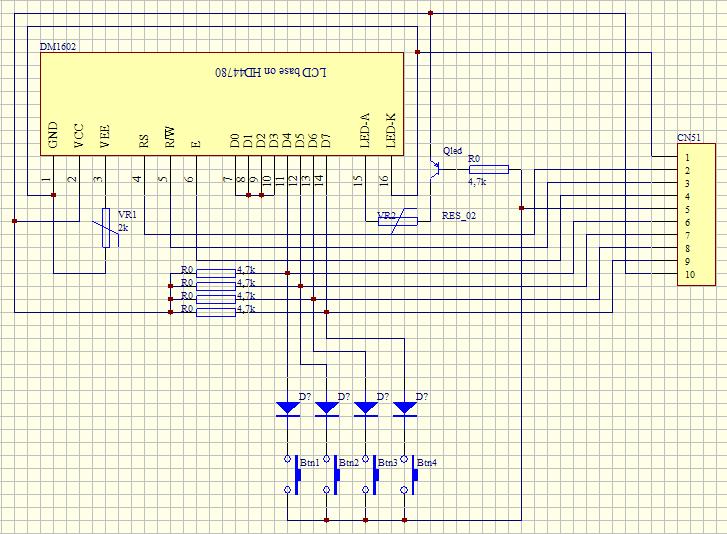Click the GND pin label on LCD

coord(53,135)
